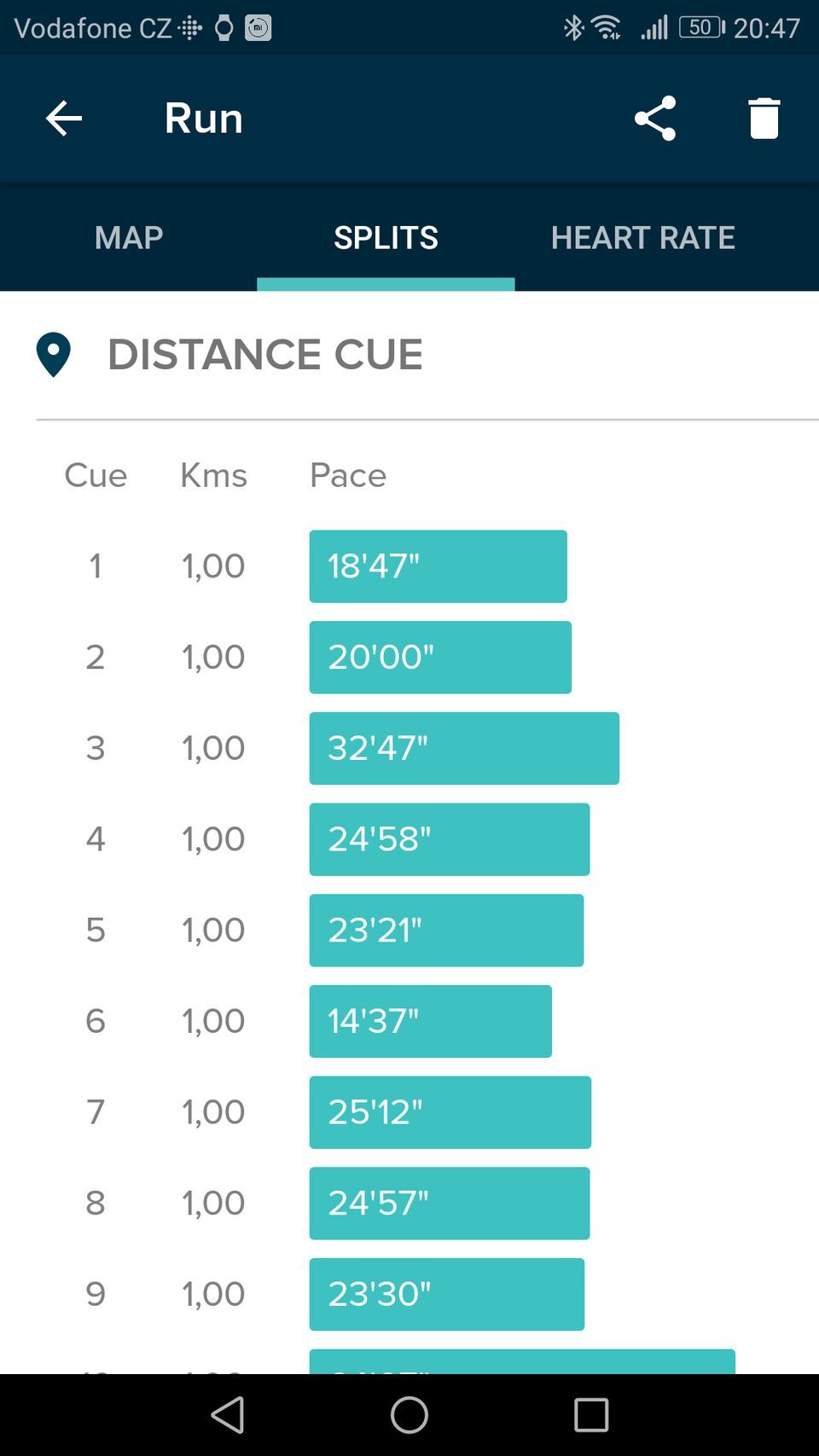
Task: Select the 25'12" pace bar
Action: click(450, 1112)
